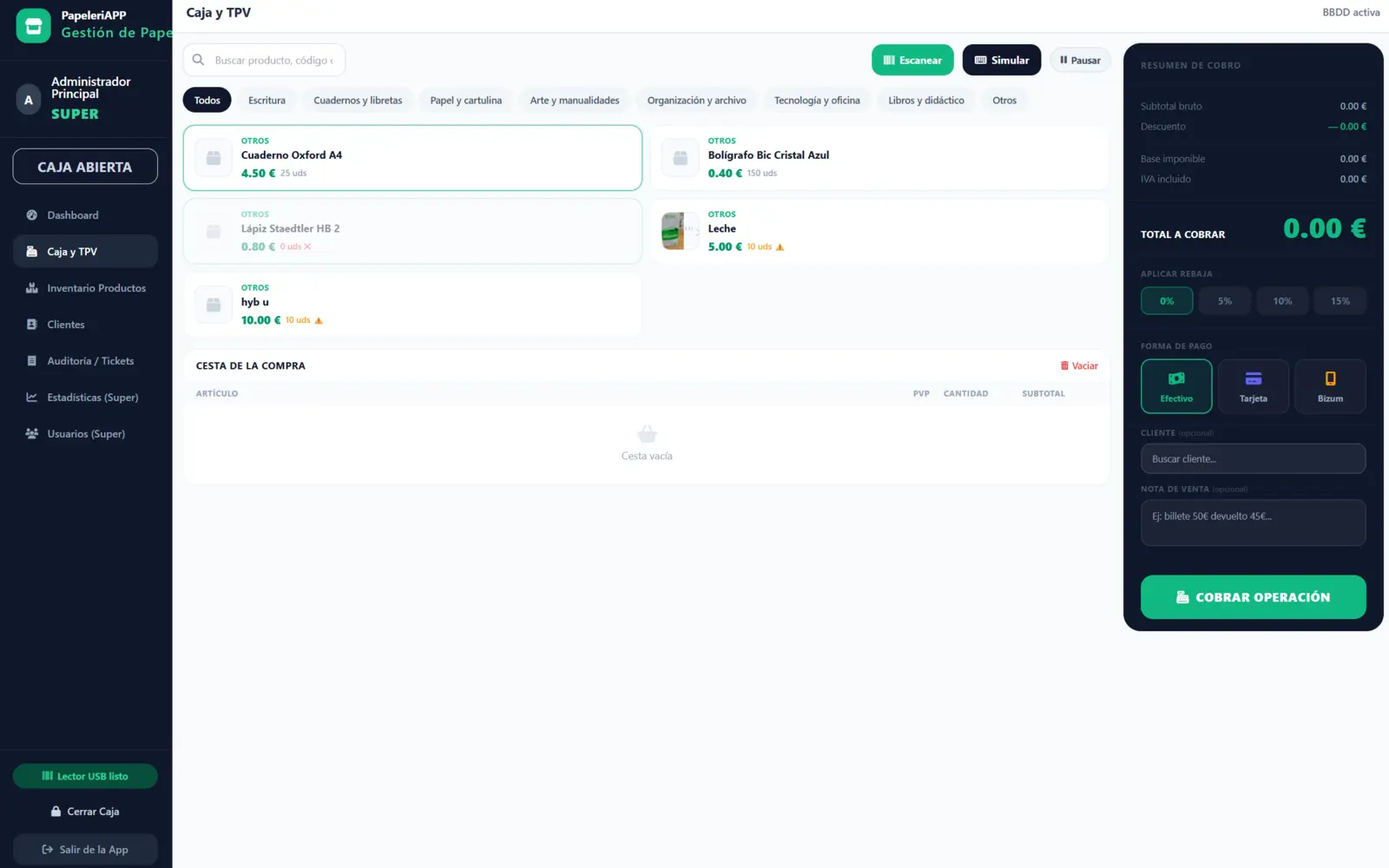The image size is (1389, 868).
Task: Open Usuarios (Super) management
Action: click(85, 434)
